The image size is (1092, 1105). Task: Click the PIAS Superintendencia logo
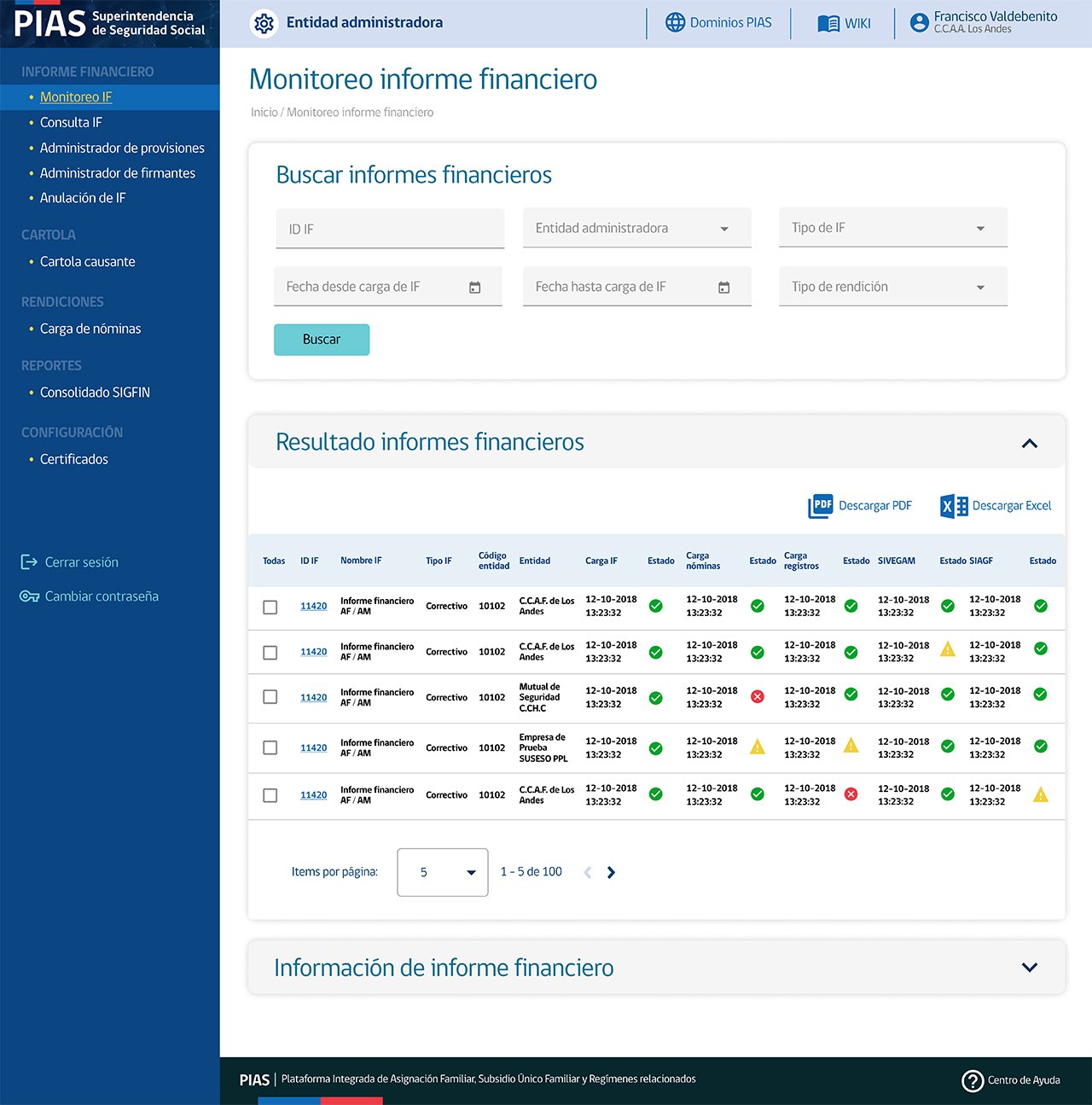[109, 23]
